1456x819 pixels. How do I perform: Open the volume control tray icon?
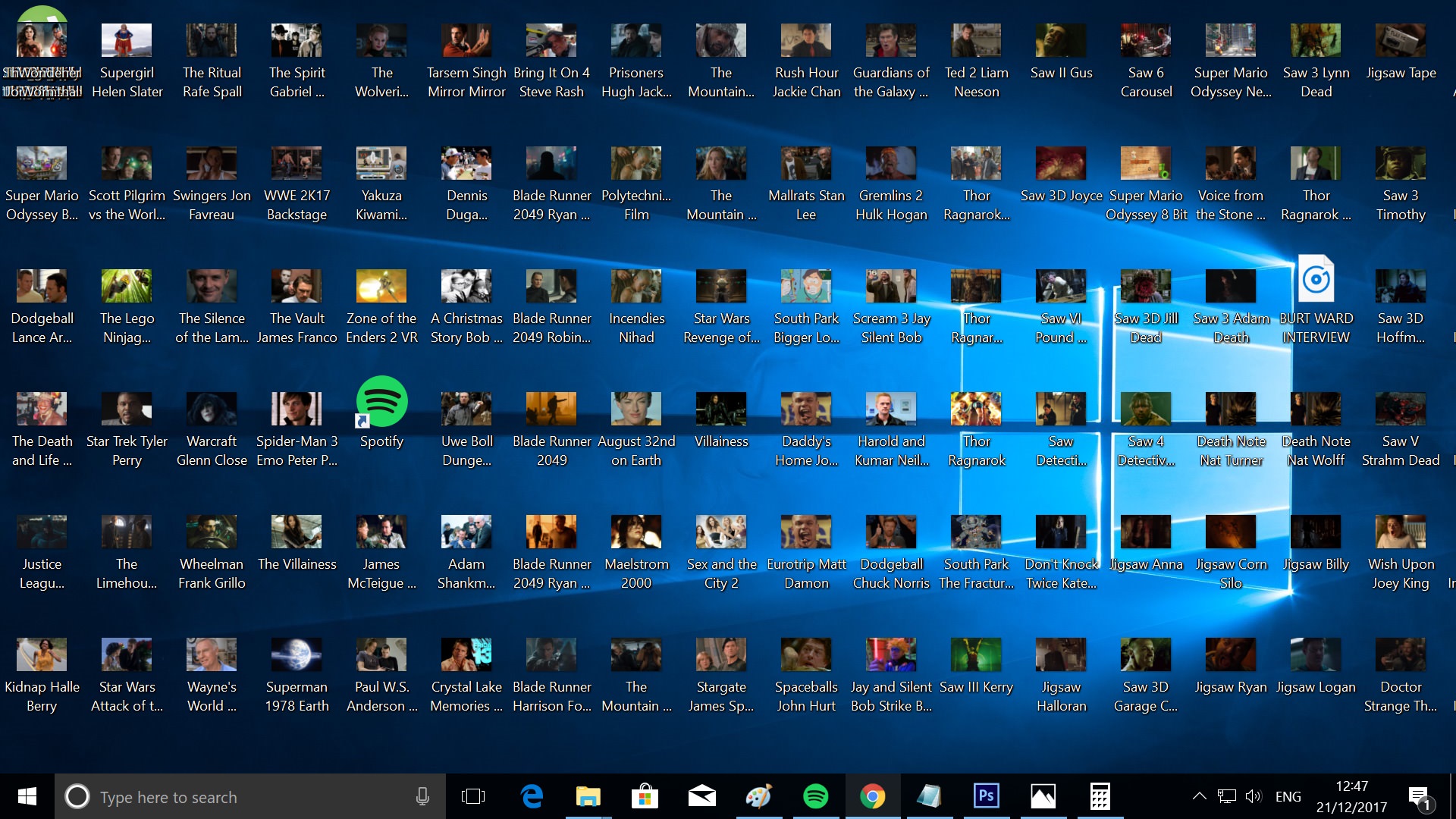click(x=1253, y=796)
